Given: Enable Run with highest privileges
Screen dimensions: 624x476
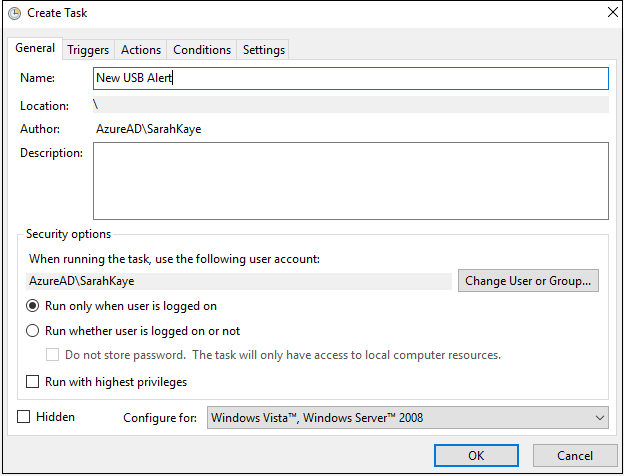Looking at the screenshot, I should [32, 382].
